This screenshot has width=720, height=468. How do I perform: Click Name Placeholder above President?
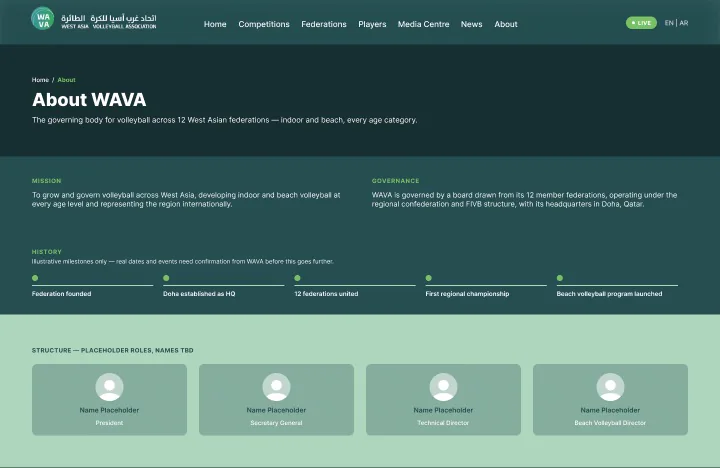tap(109, 410)
